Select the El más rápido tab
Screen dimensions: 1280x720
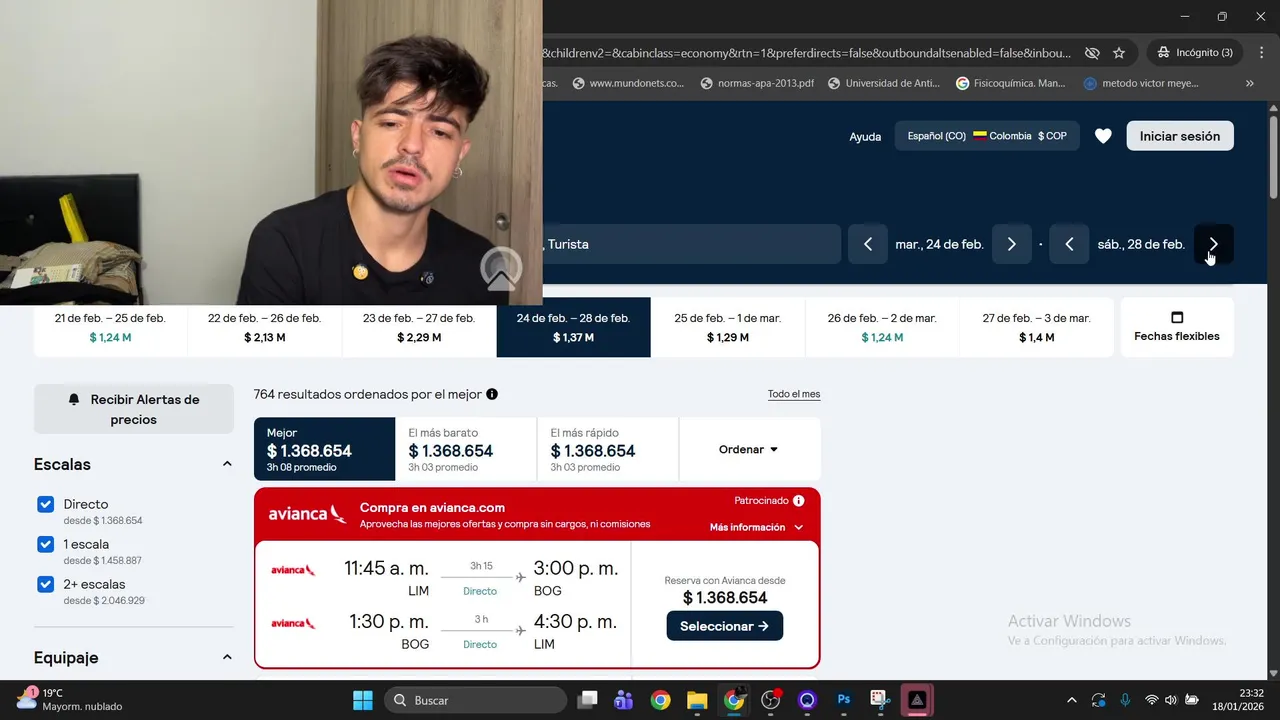click(608, 449)
